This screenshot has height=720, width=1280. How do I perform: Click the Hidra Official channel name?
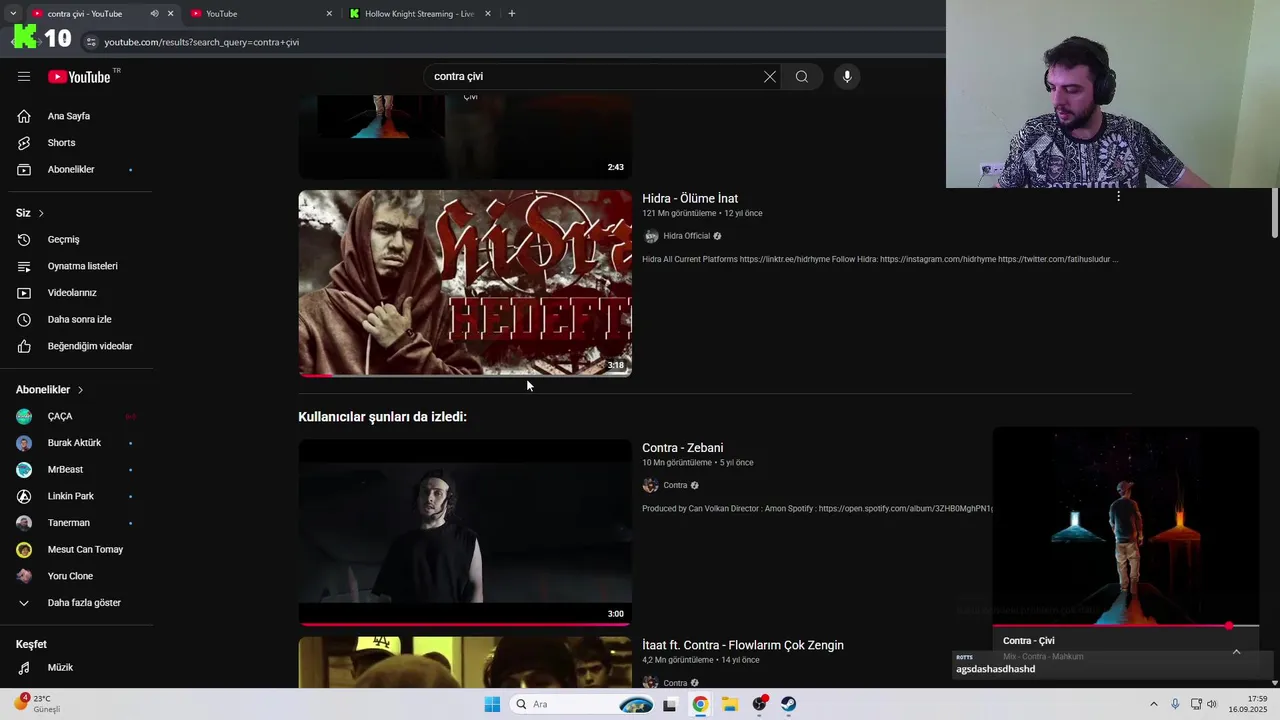coord(686,236)
